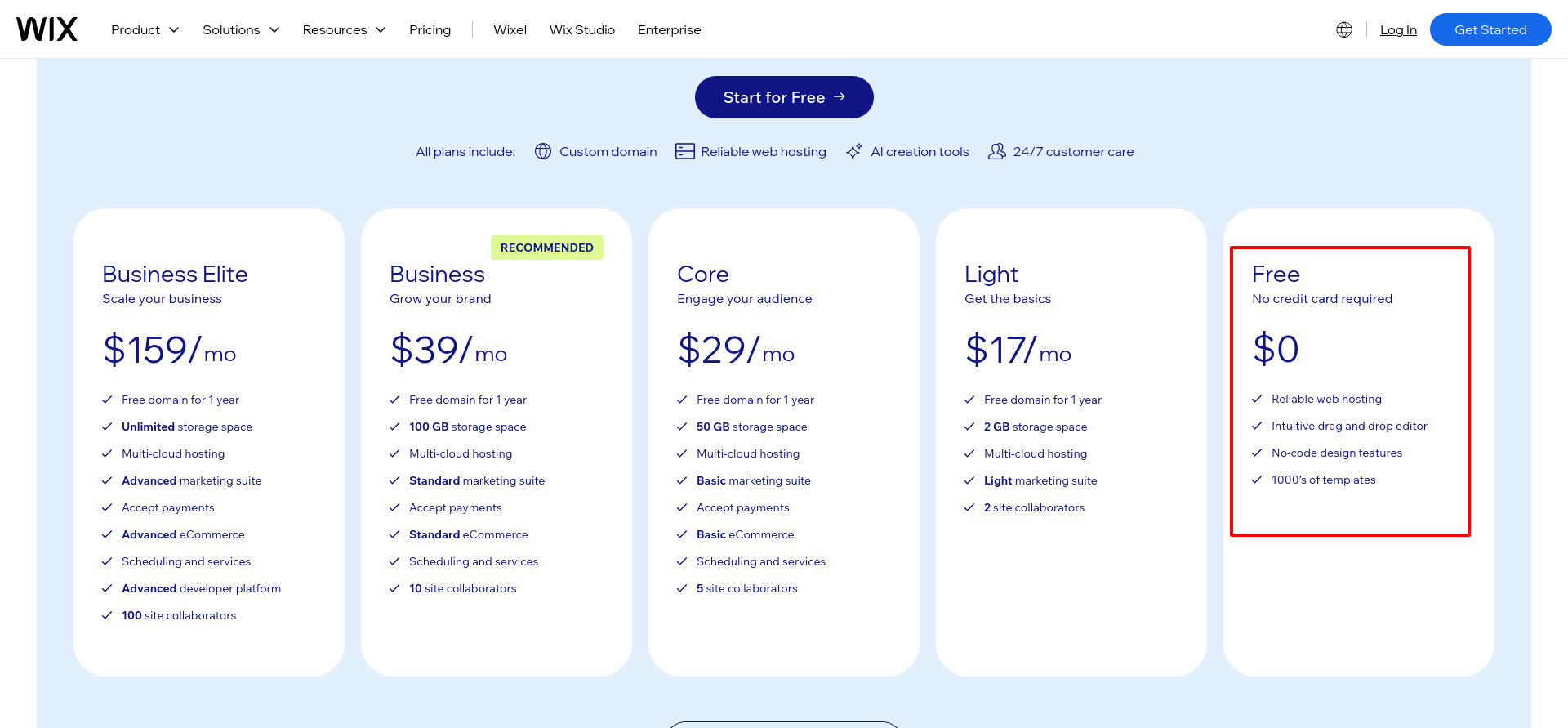
Task: Click 'Intuitive drag and drop editor' feature
Action: (x=1349, y=426)
